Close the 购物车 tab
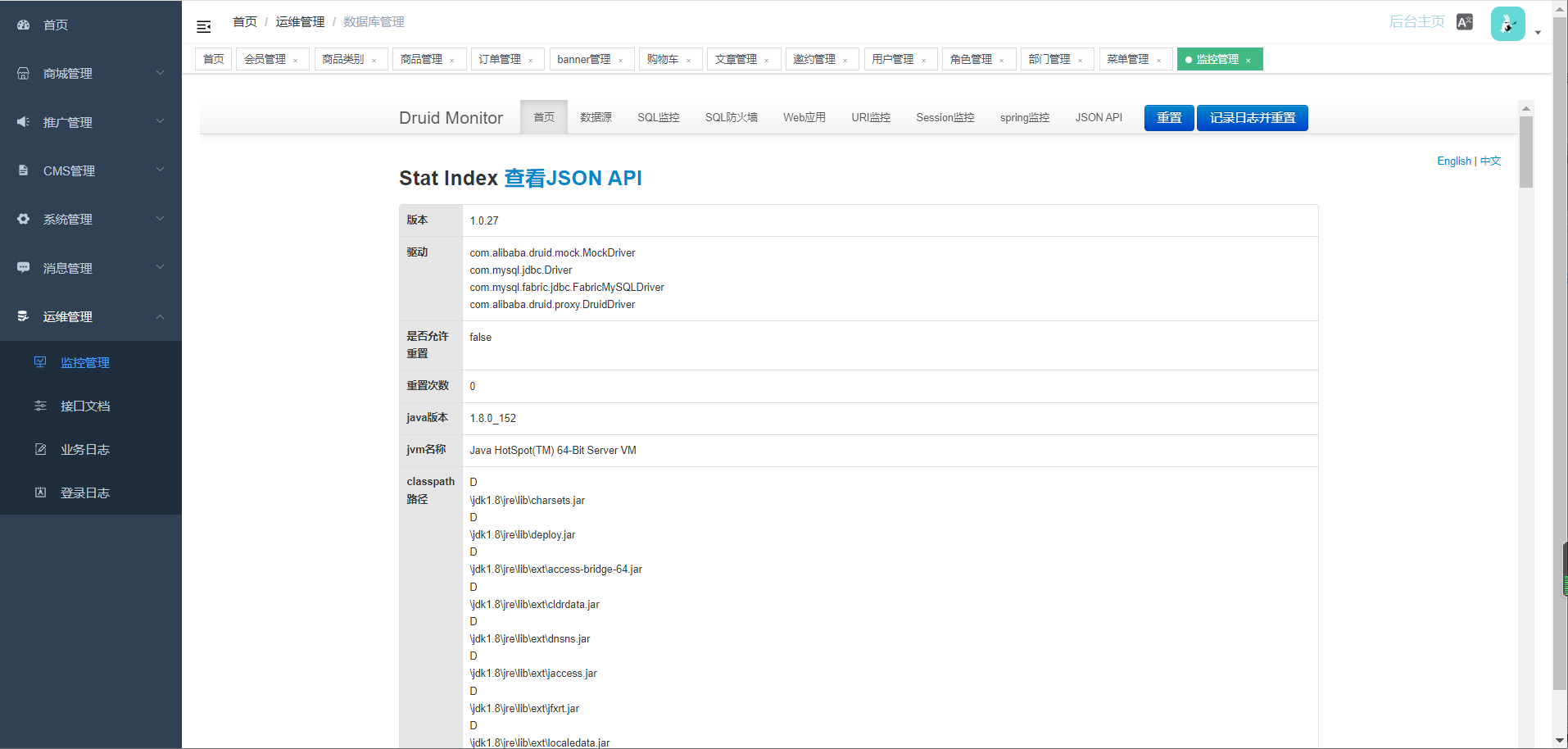This screenshot has height=749, width=1568. click(x=689, y=60)
